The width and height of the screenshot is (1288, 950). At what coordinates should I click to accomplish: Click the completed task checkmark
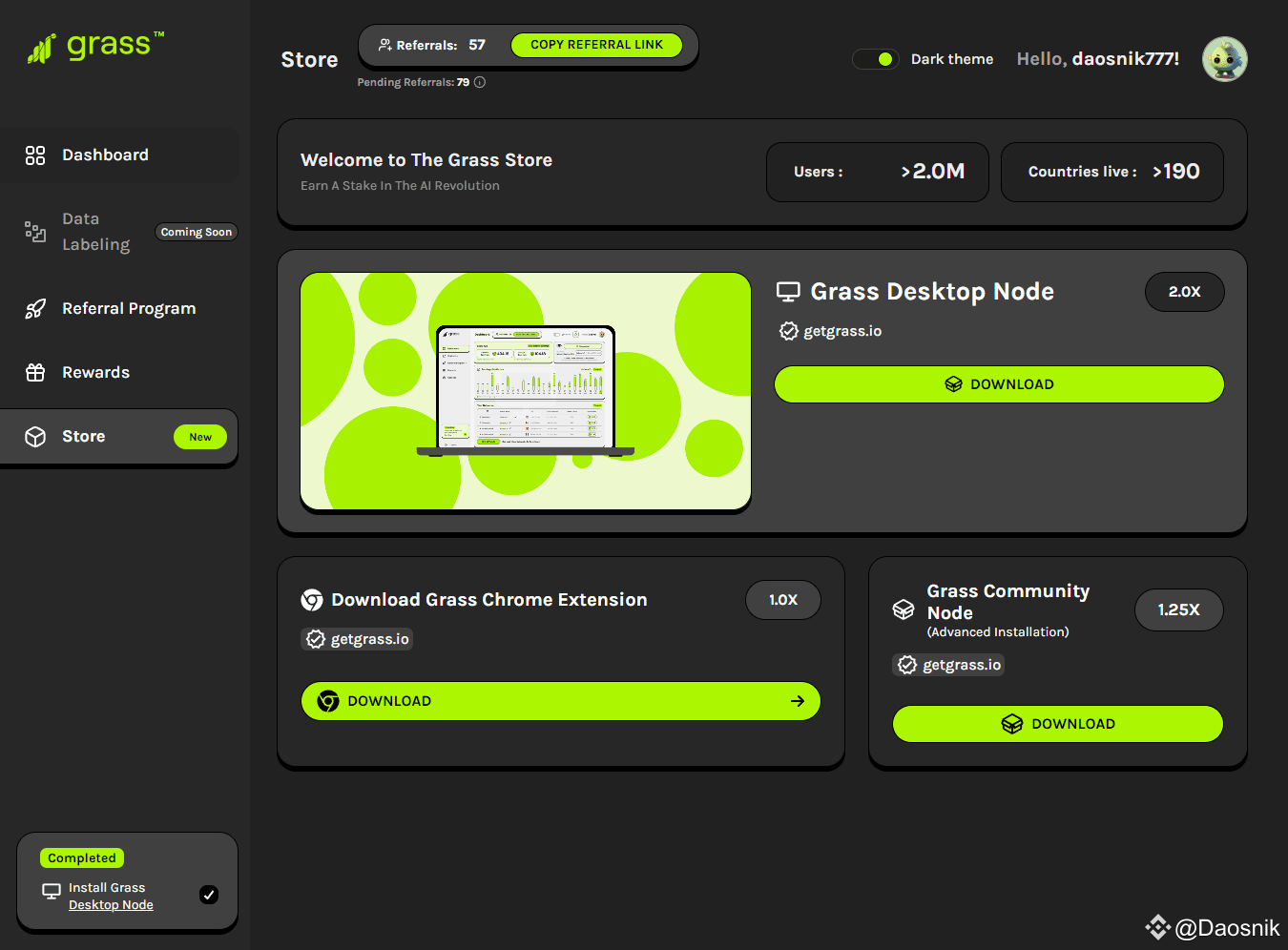click(x=209, y=895)
